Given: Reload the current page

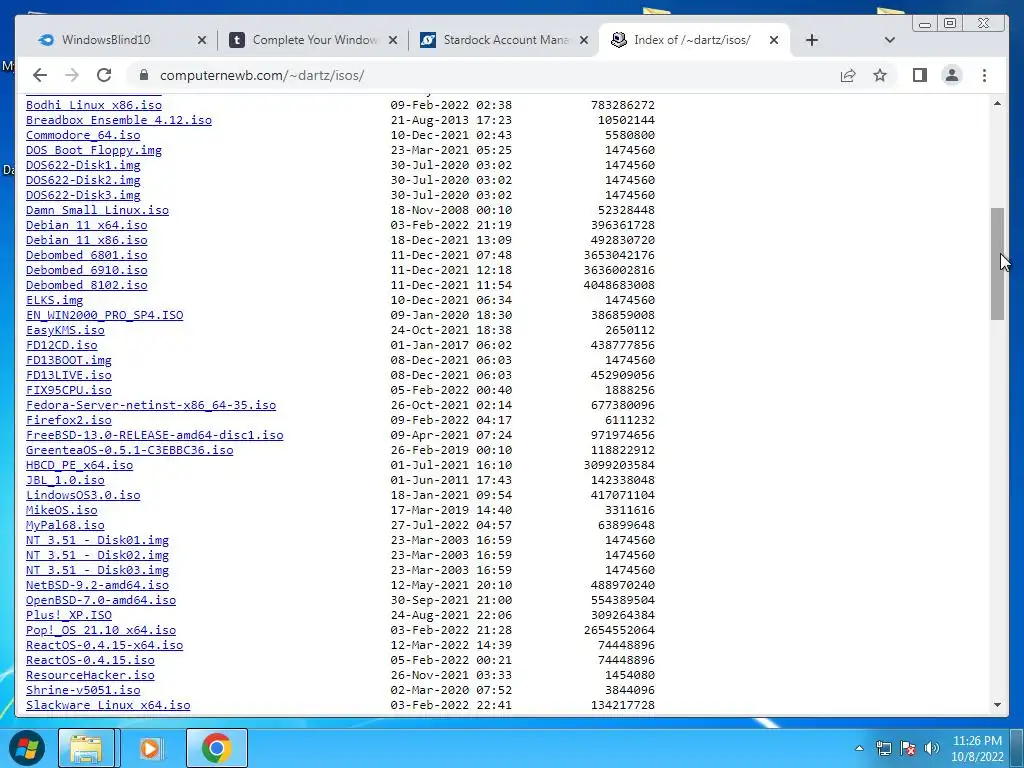Looking at the screenshot, I should [x=104, y=75].
